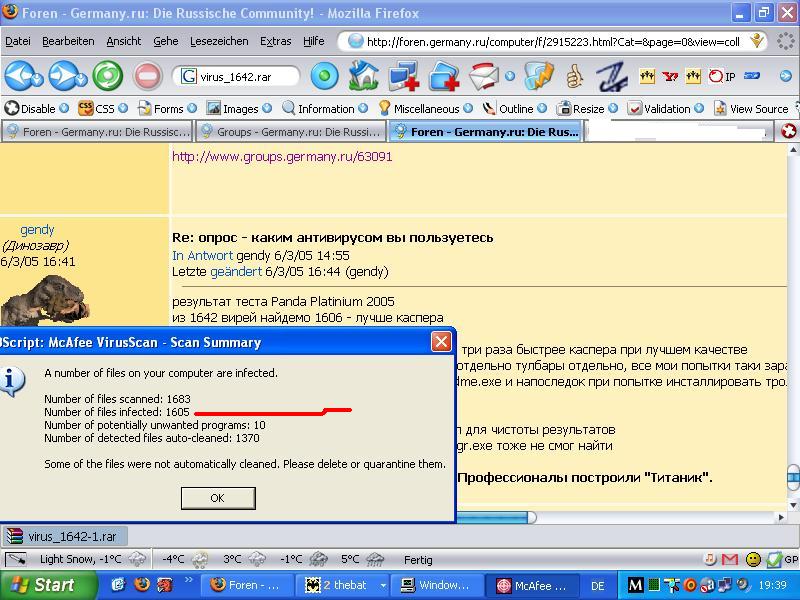Reload the page with green refresh icon
This screenshot has width=800, height=600.
click(108, 76)
